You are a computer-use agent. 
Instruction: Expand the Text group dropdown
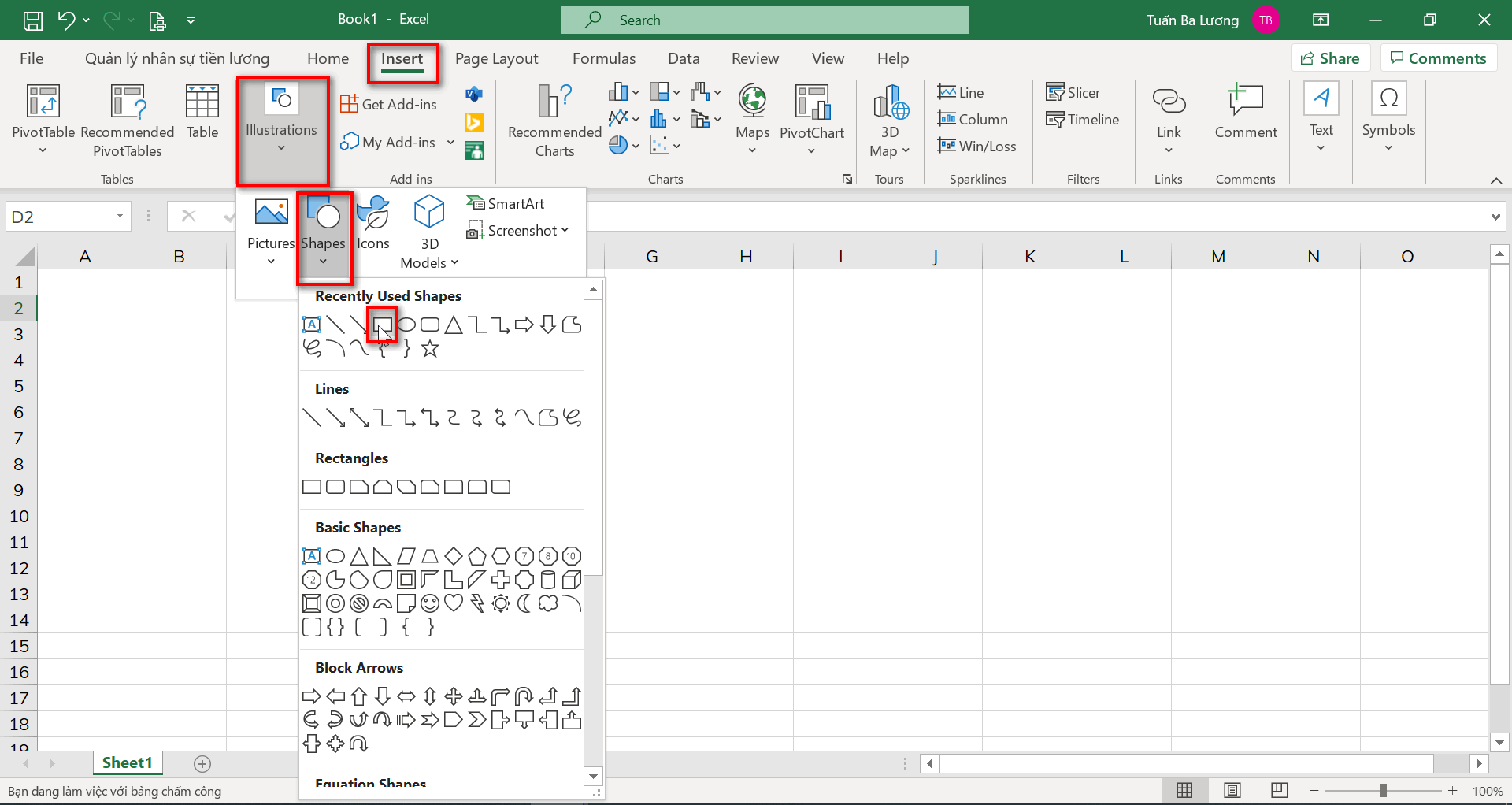tap(1321, 148)
